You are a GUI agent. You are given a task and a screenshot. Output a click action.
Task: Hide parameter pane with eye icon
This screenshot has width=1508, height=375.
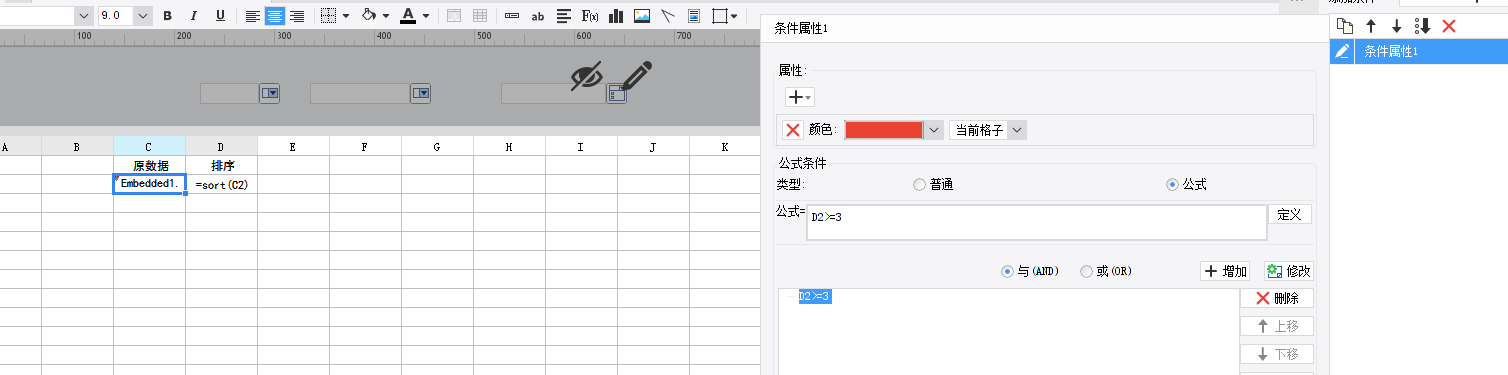click(587, 76)
